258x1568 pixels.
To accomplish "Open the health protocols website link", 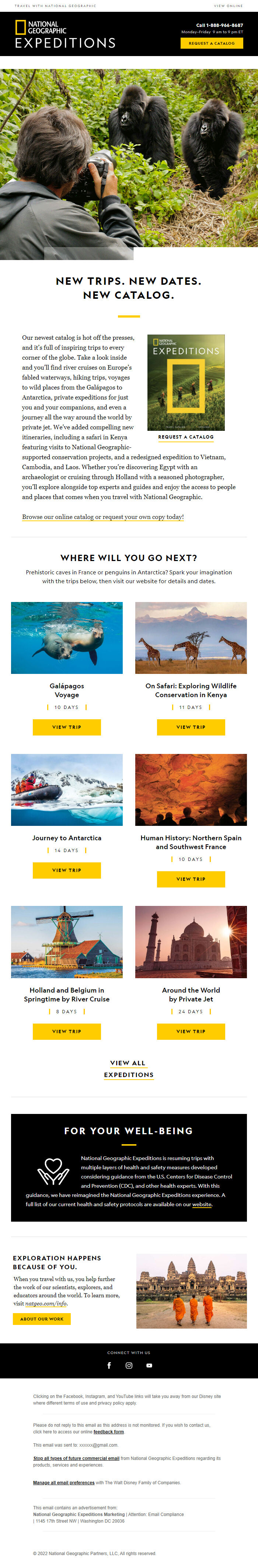I will 202,1204.
